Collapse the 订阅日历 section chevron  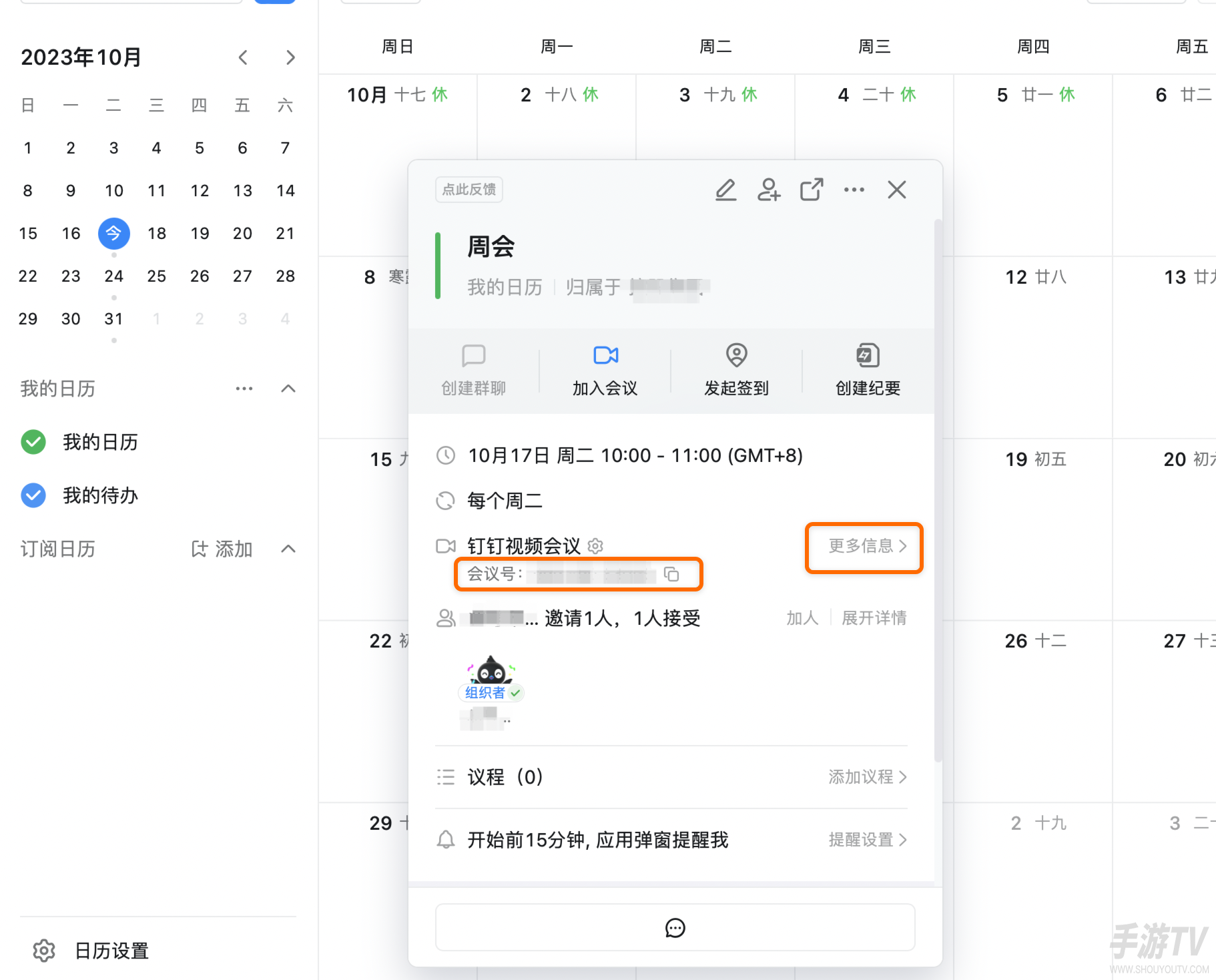point(288,549)
